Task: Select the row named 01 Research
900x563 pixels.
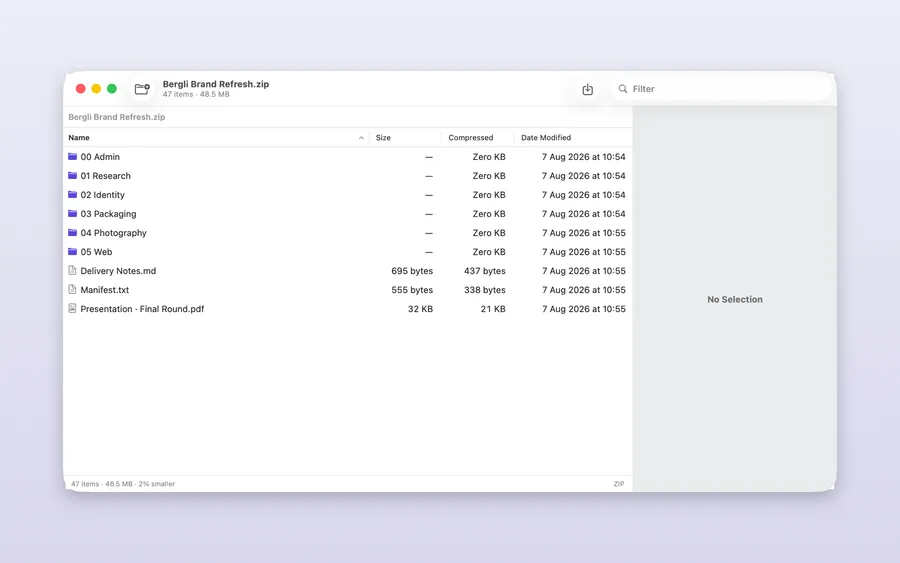Action: pos(347,176)
